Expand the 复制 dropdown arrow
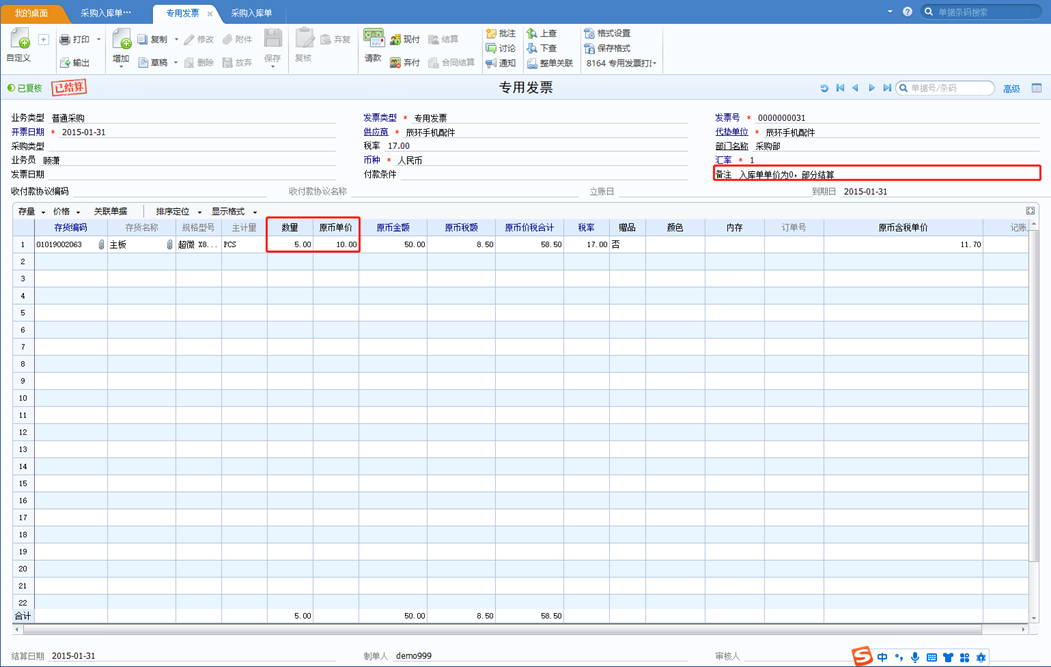This screenshot has width=1051, height=667. 176,40
